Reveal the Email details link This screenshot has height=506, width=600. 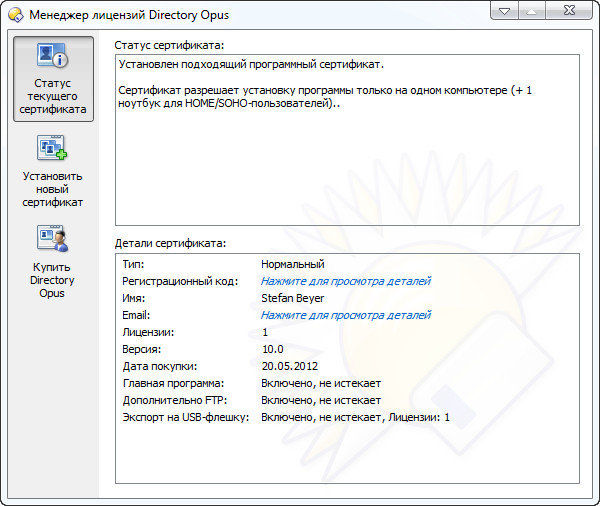coord(345,315)
